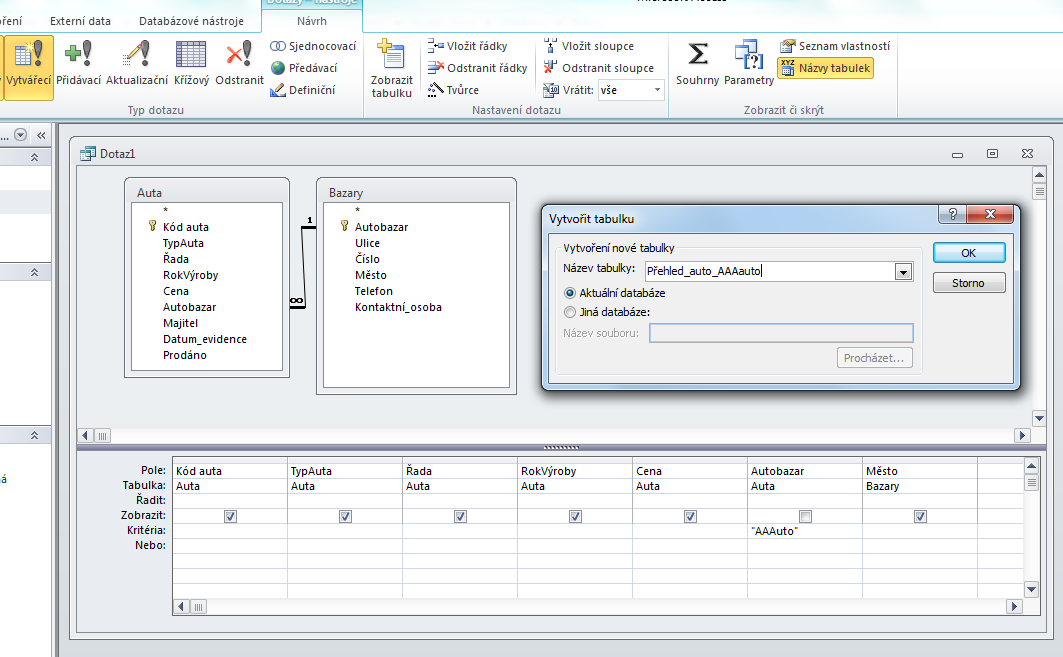Collapse the first navigation pane group
The height and width of the screenshot is (657, 1063).
click(34, 157)
